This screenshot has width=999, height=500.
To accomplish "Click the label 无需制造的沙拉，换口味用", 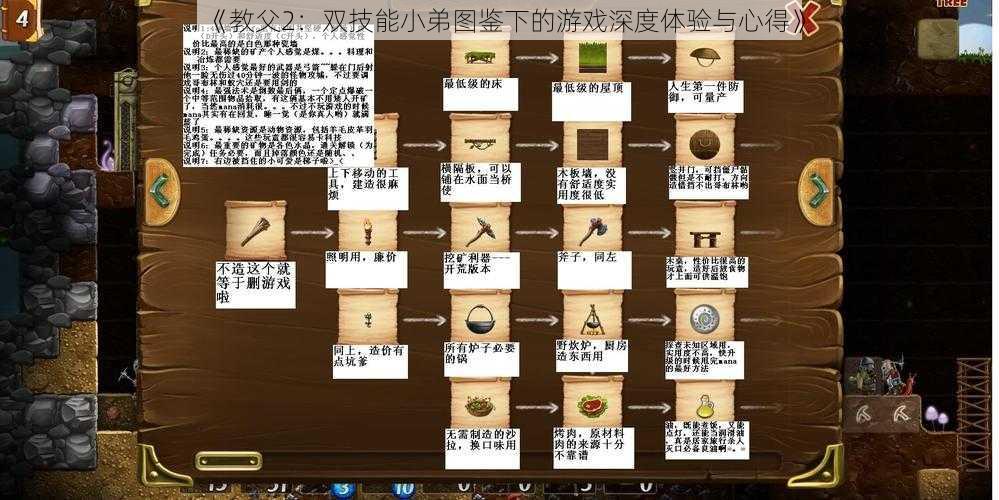I will click(482, 448).
